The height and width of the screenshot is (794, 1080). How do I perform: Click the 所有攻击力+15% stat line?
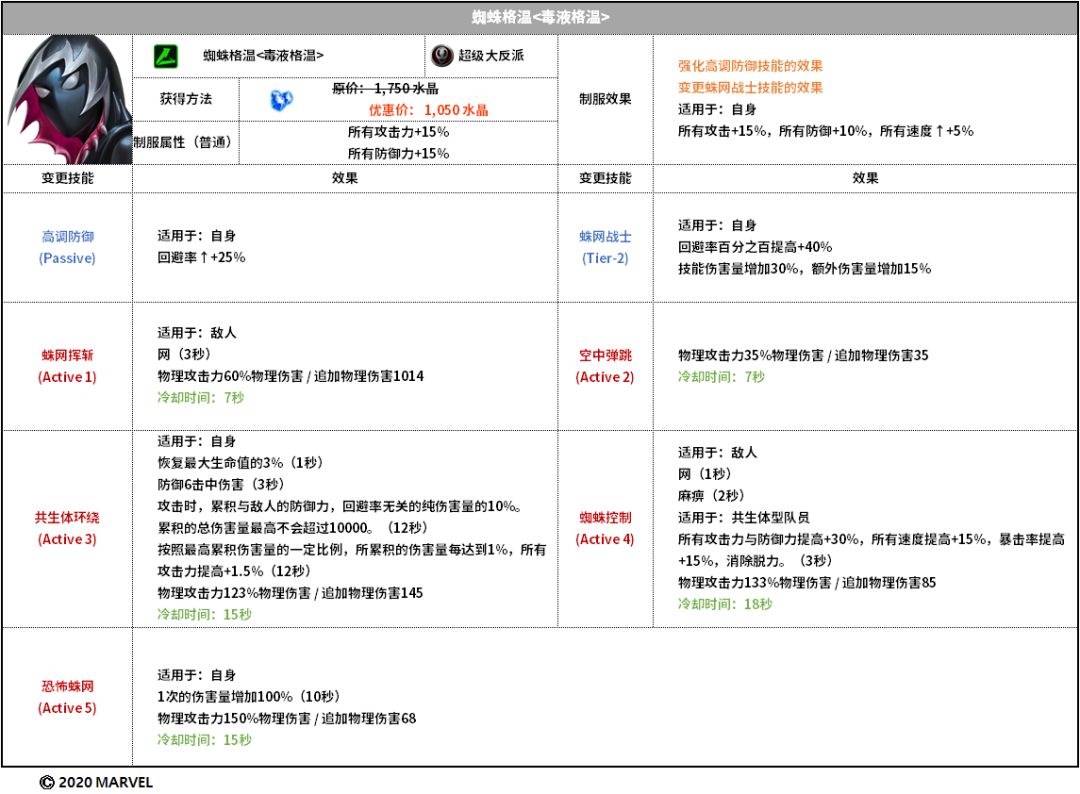[398, 132]
